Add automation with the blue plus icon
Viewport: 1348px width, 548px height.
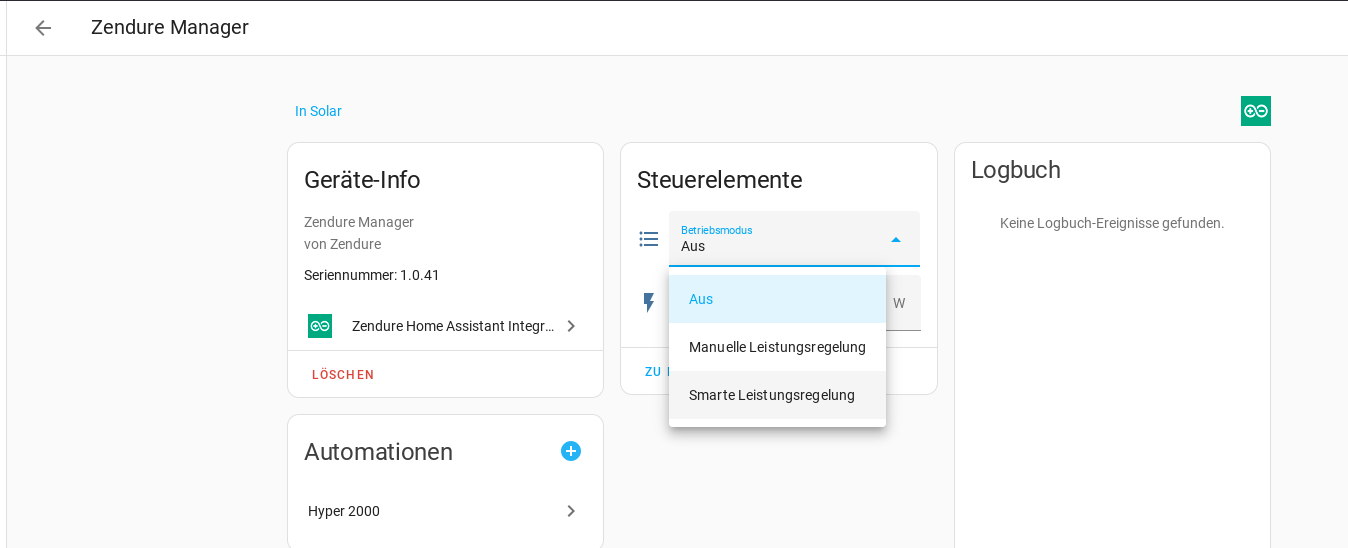click(x=571, y=451)
